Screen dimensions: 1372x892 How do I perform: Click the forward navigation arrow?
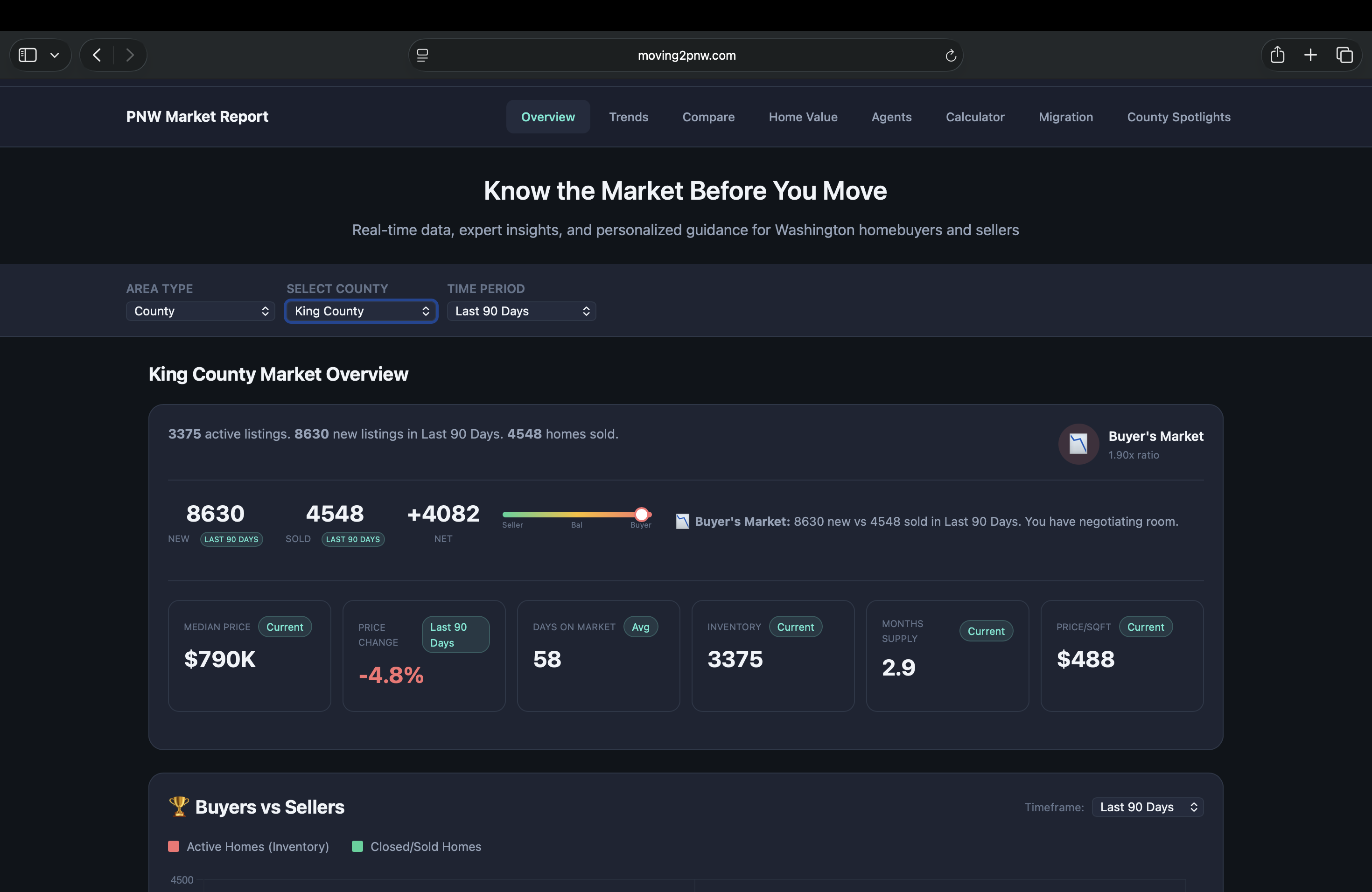click(130, 55)
